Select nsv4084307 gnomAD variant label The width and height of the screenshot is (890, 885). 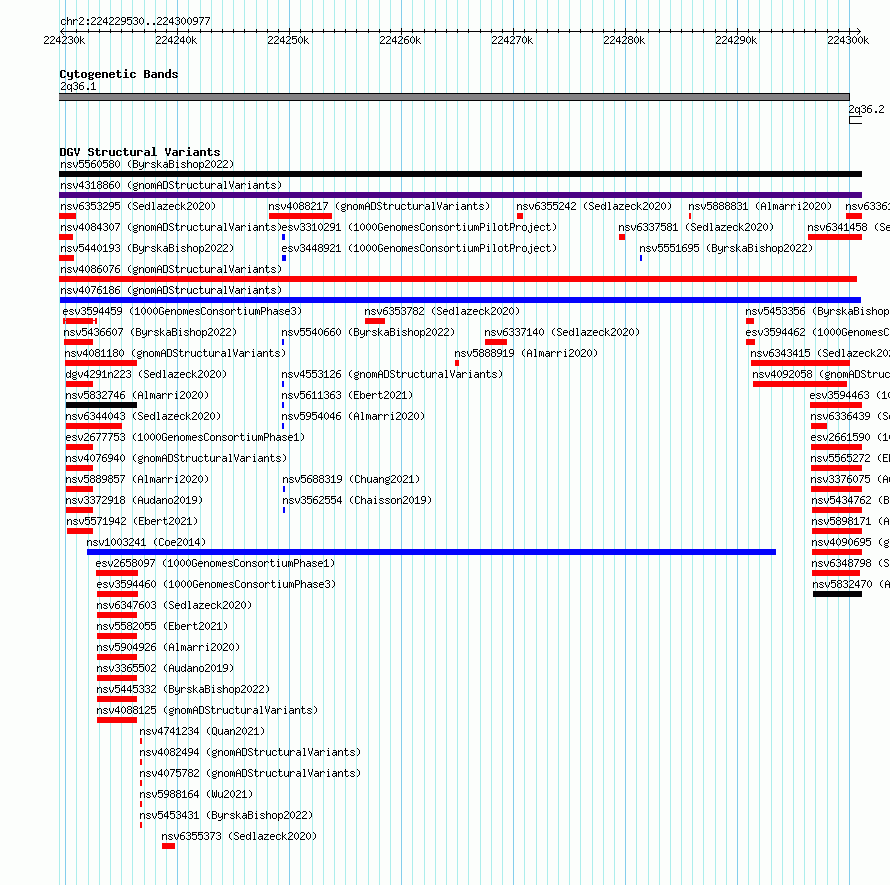tap(171, 227)
